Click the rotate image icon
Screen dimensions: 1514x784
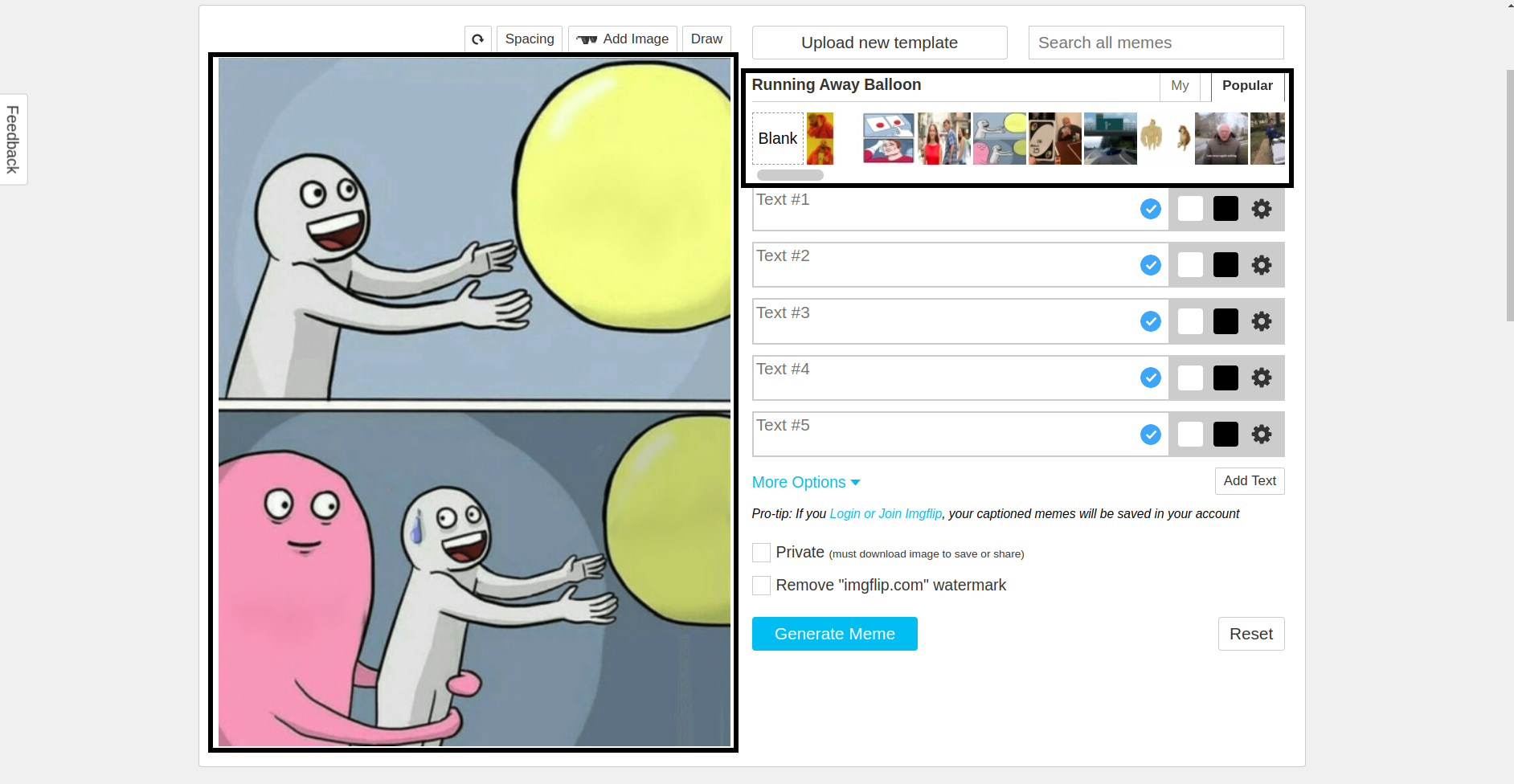(x=477, y=39)
